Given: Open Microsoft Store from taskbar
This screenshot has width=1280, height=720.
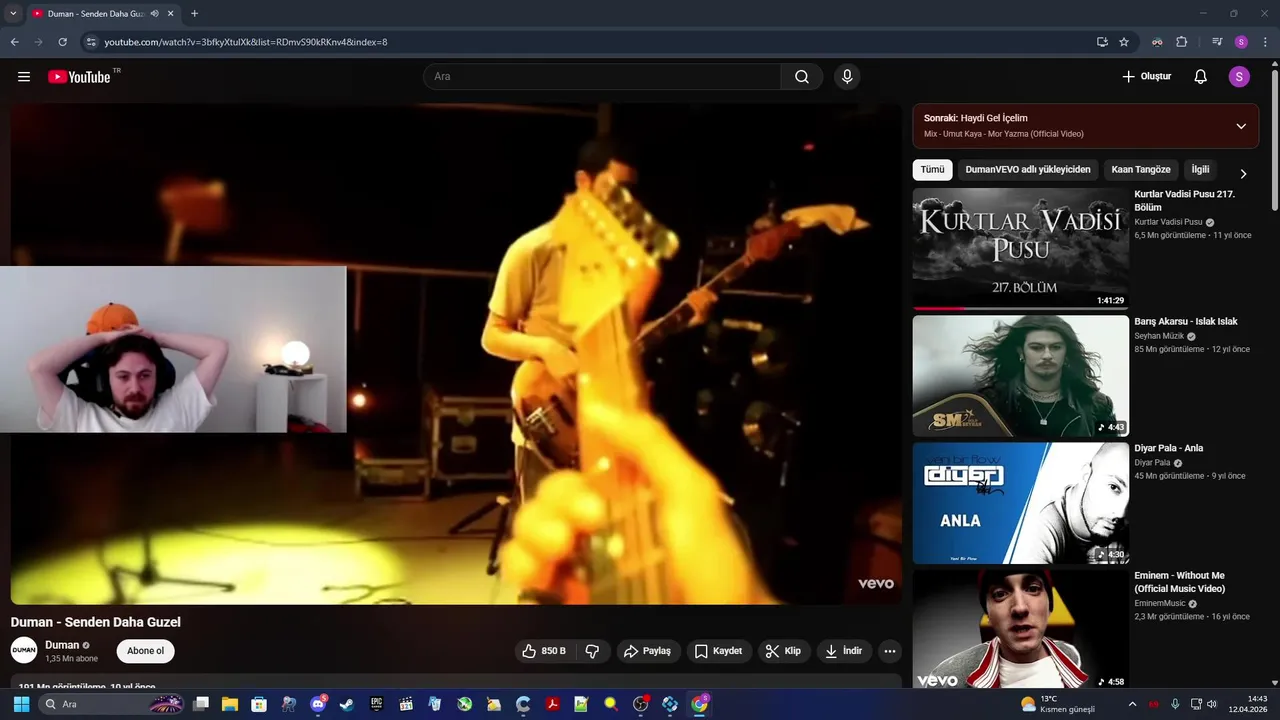Looking at the screenshot, I should point(259,704).
